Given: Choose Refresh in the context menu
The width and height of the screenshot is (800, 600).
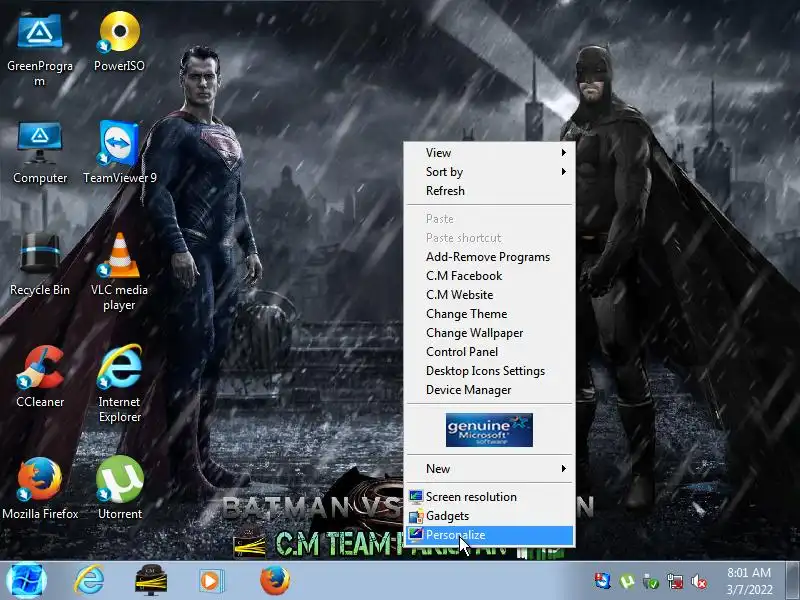Looking at the screenshot, I should coord(489,191).
